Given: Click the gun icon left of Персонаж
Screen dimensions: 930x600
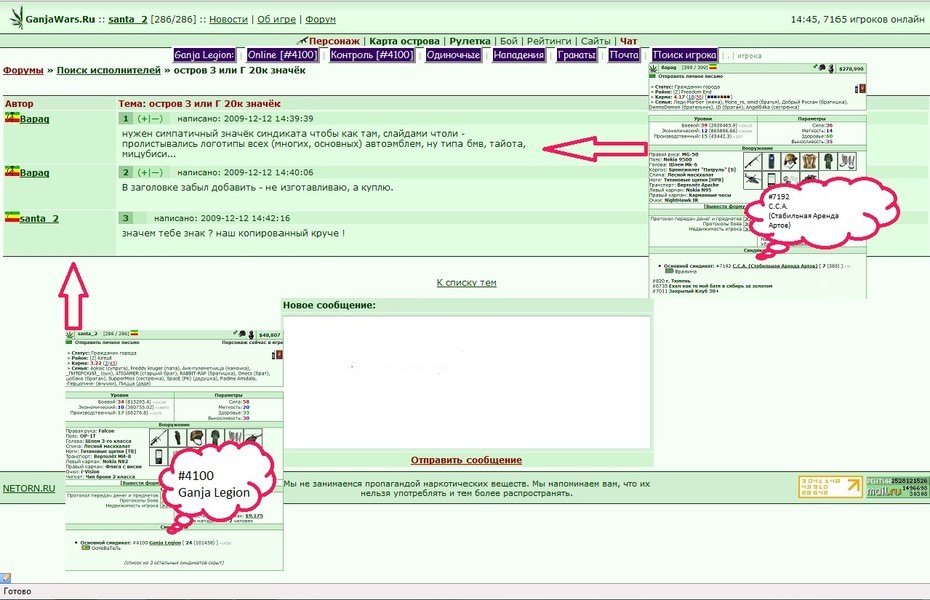Looking at the screenshot, I should pyautogui.click(x=302, y=41).
